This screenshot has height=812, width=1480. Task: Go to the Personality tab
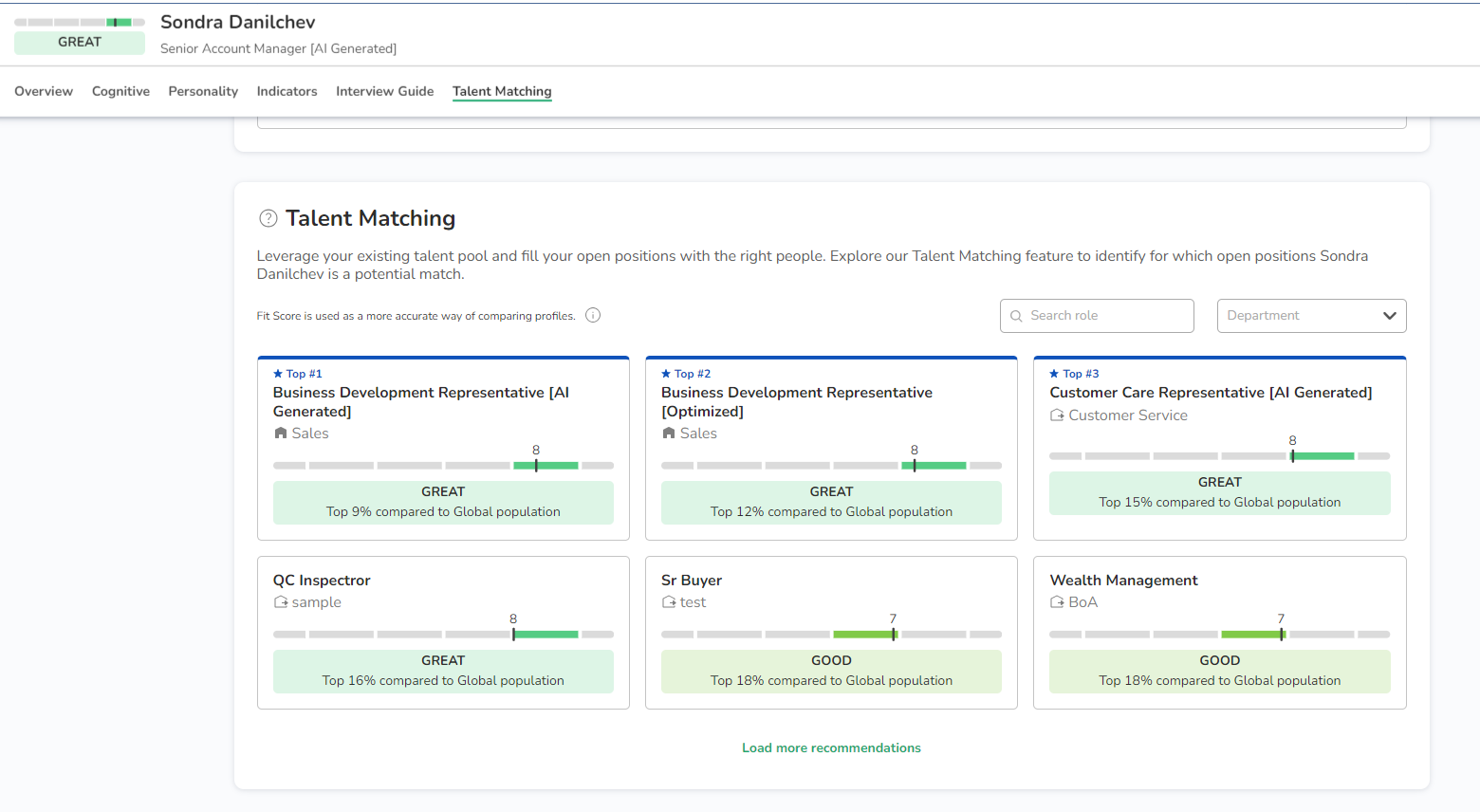(x=203, y=91)
